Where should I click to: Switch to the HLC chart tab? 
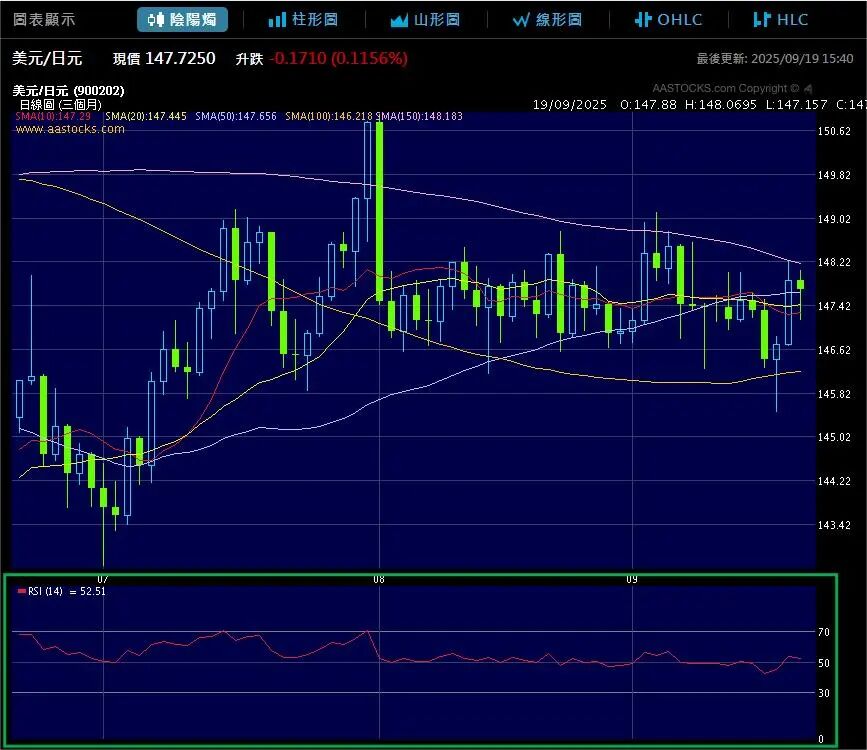coord(780,20)
